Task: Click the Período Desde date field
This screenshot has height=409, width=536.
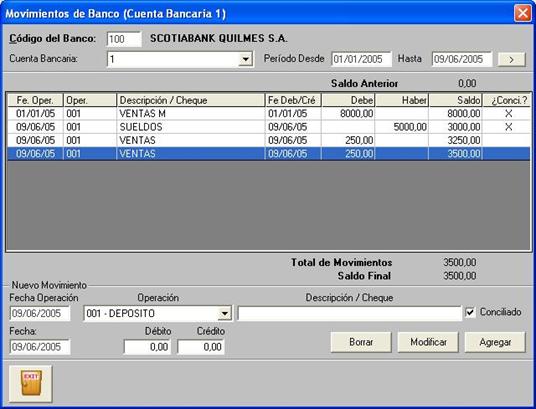Action: tap(361, 59)
